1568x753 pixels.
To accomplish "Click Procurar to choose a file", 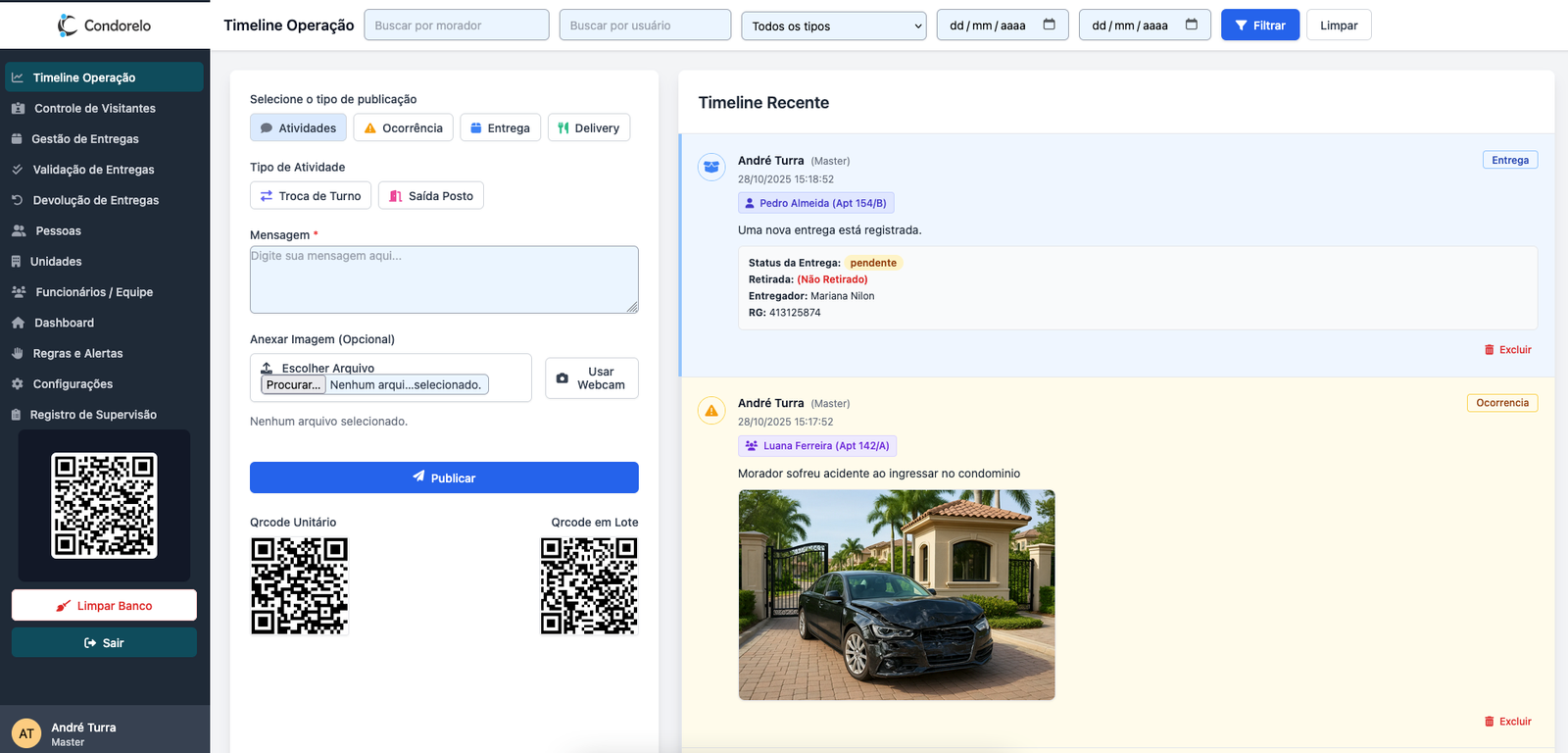I will click(x=293, y=385).
